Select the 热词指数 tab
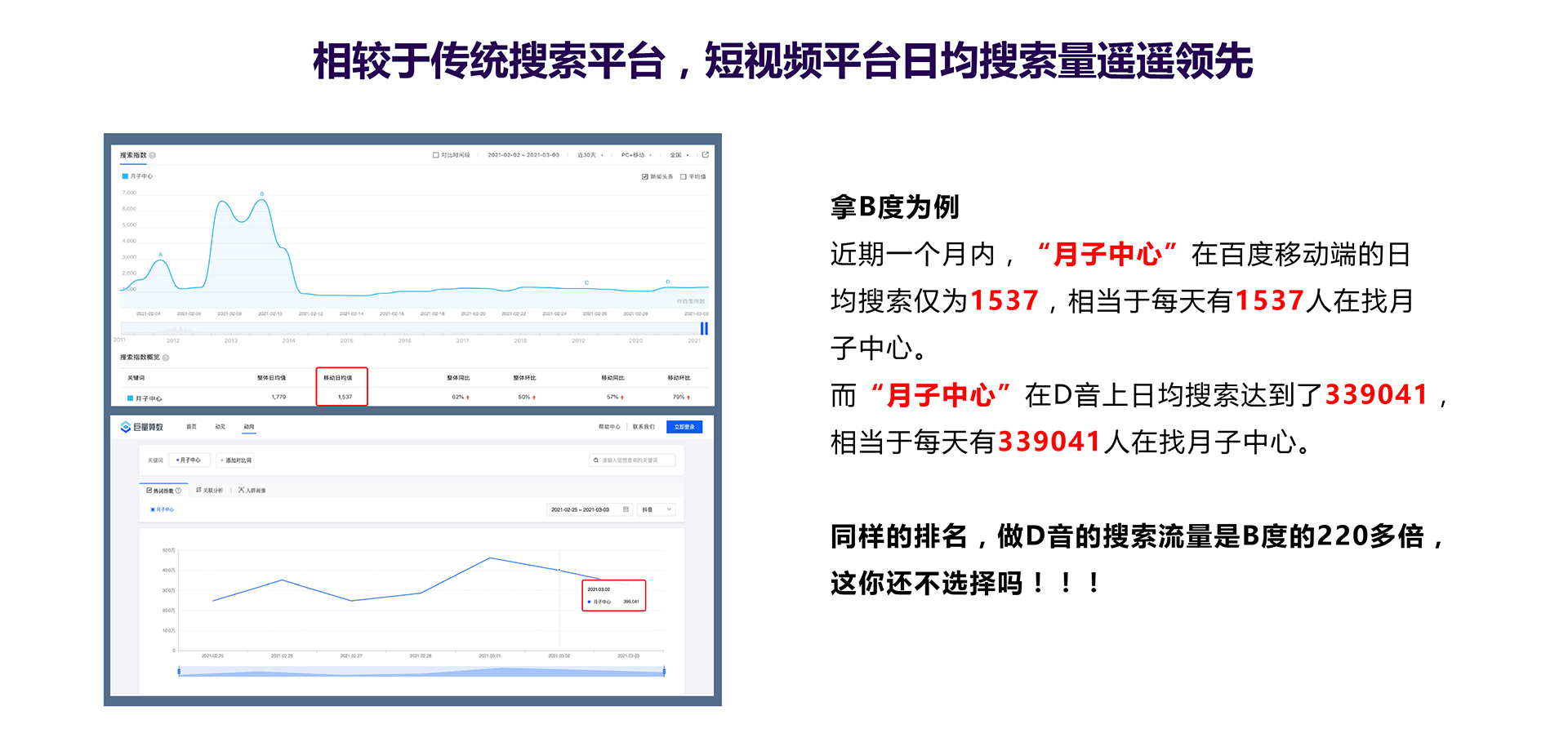 pyautogui.click(x=163, y=491)
